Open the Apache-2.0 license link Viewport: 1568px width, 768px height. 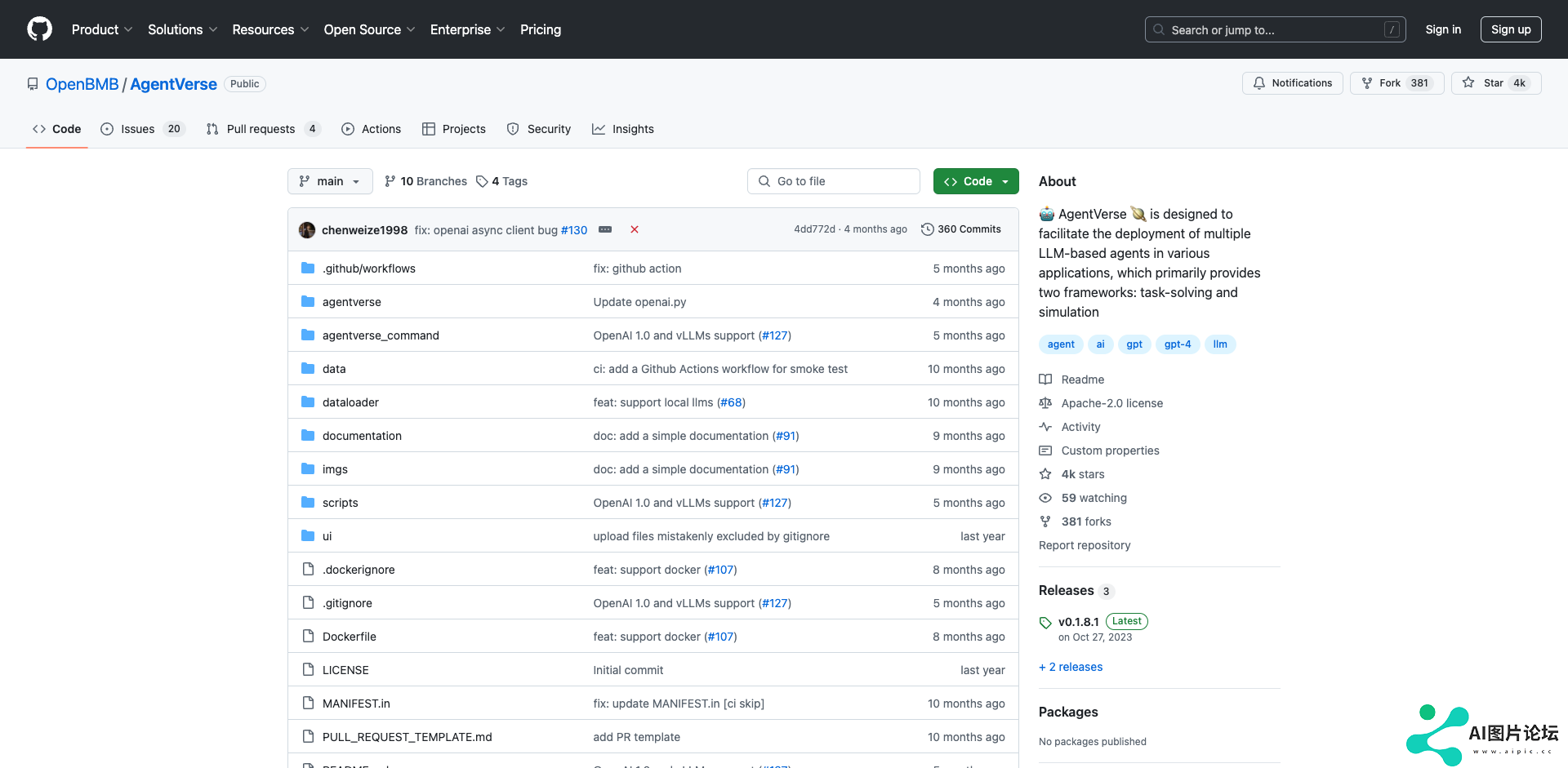tap(1111, 403)
